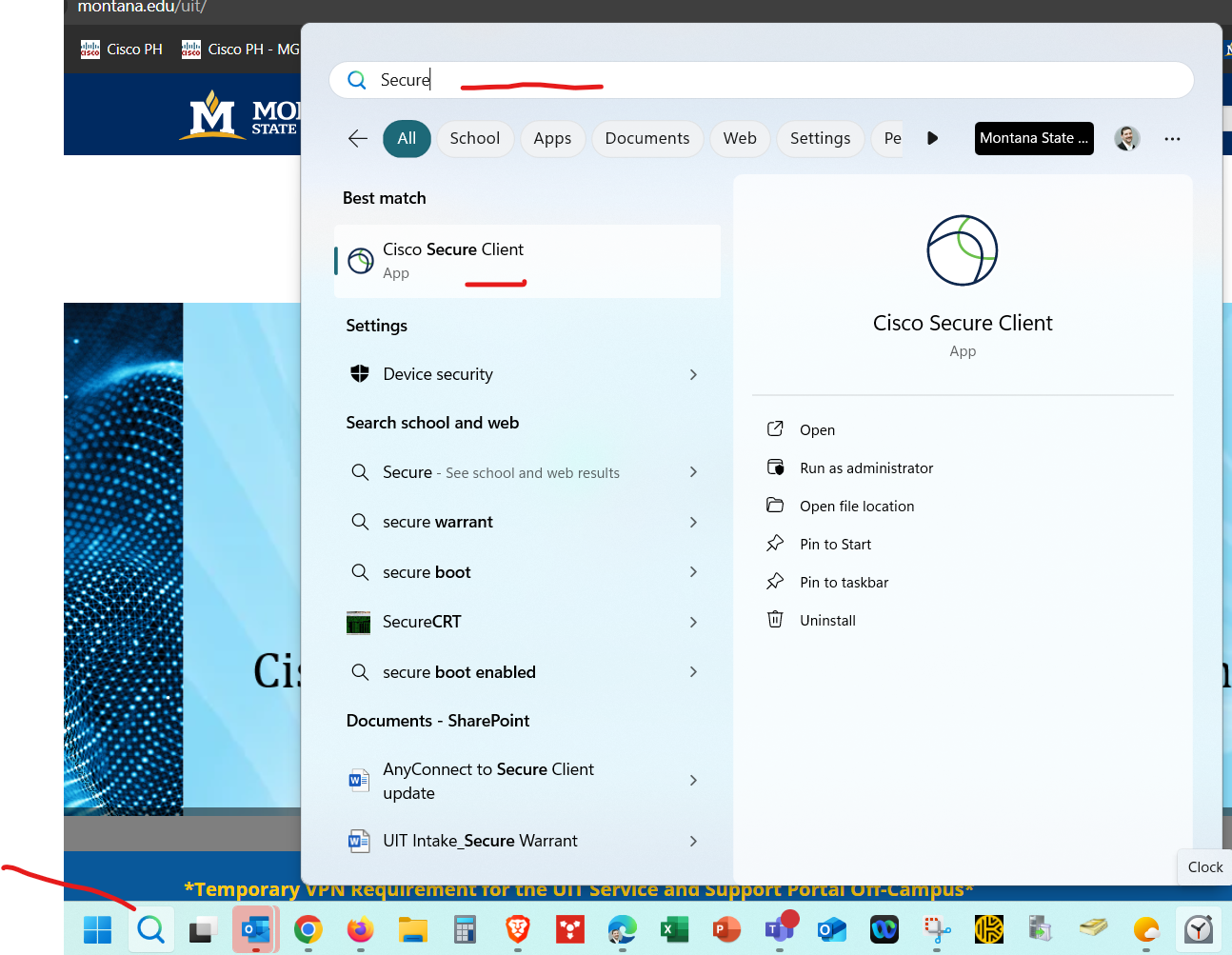Click the Windows Start button
The image size is (1232, 955).
[97, 929]
